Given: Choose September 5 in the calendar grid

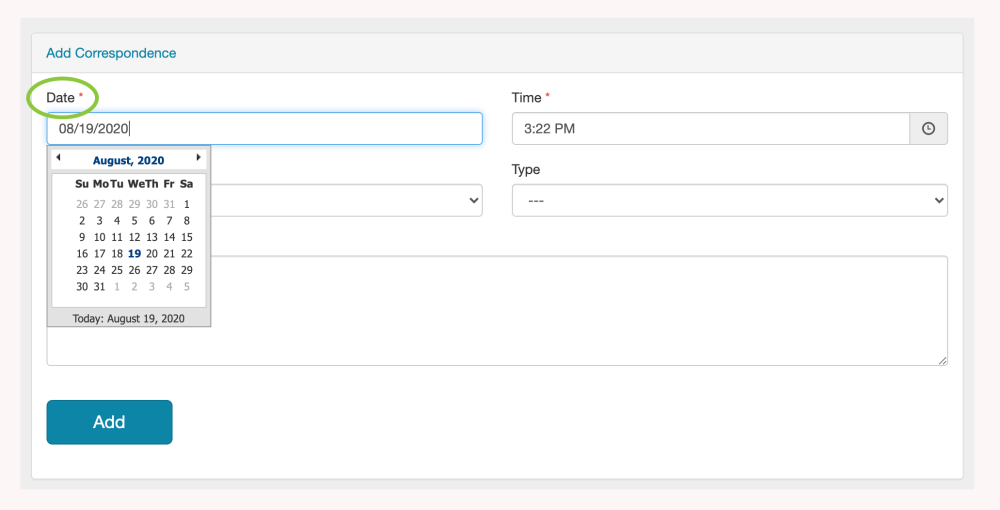Looking at the screenshot, I should (187, 287).
